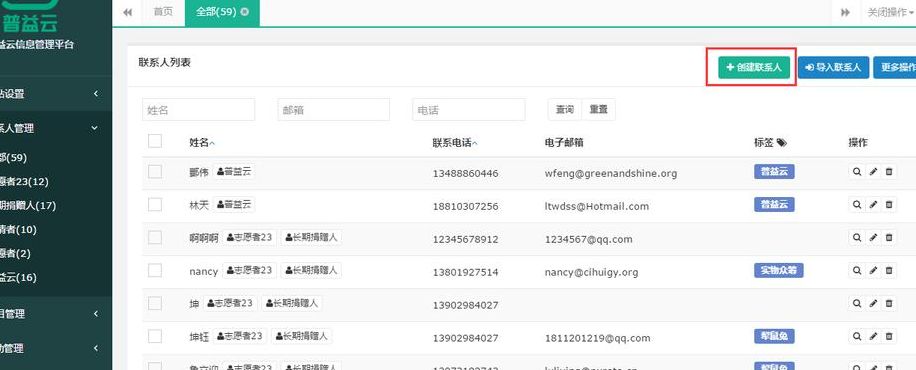Check the row checkbox for 鄷伟
916x370 pixels.
point(155,172)
